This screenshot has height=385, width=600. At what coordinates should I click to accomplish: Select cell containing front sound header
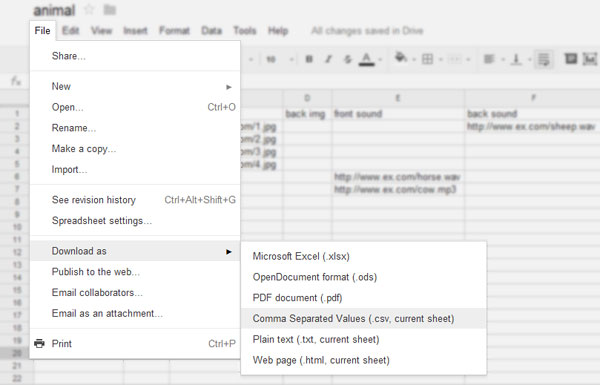pos(398,114)
